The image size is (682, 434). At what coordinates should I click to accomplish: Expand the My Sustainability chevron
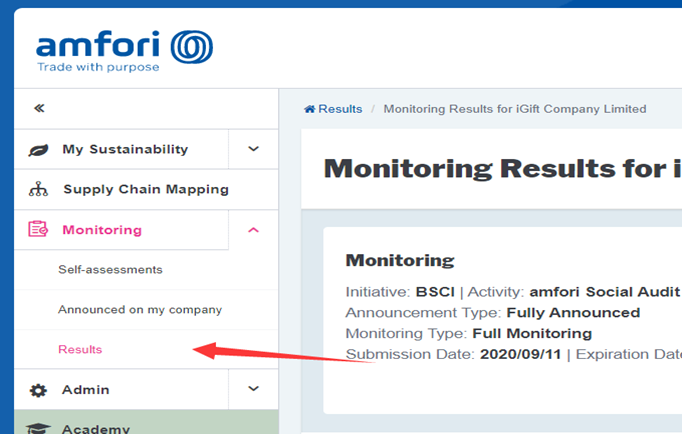click(x=253, y=149)
